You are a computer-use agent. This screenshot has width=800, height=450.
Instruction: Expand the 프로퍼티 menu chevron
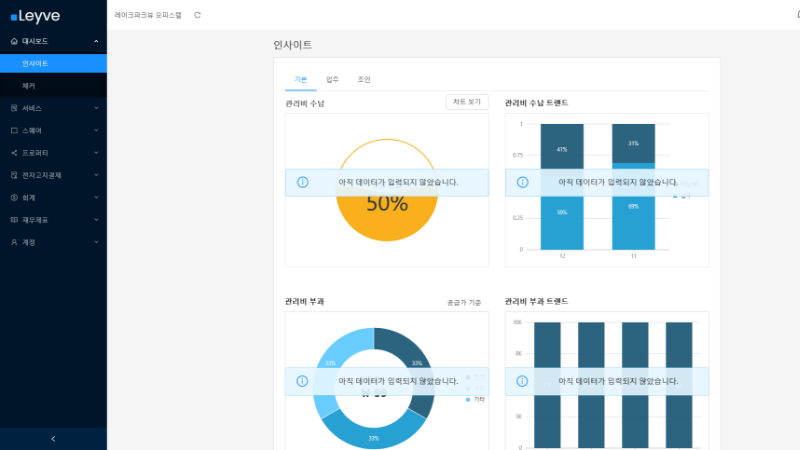[96, 153]
